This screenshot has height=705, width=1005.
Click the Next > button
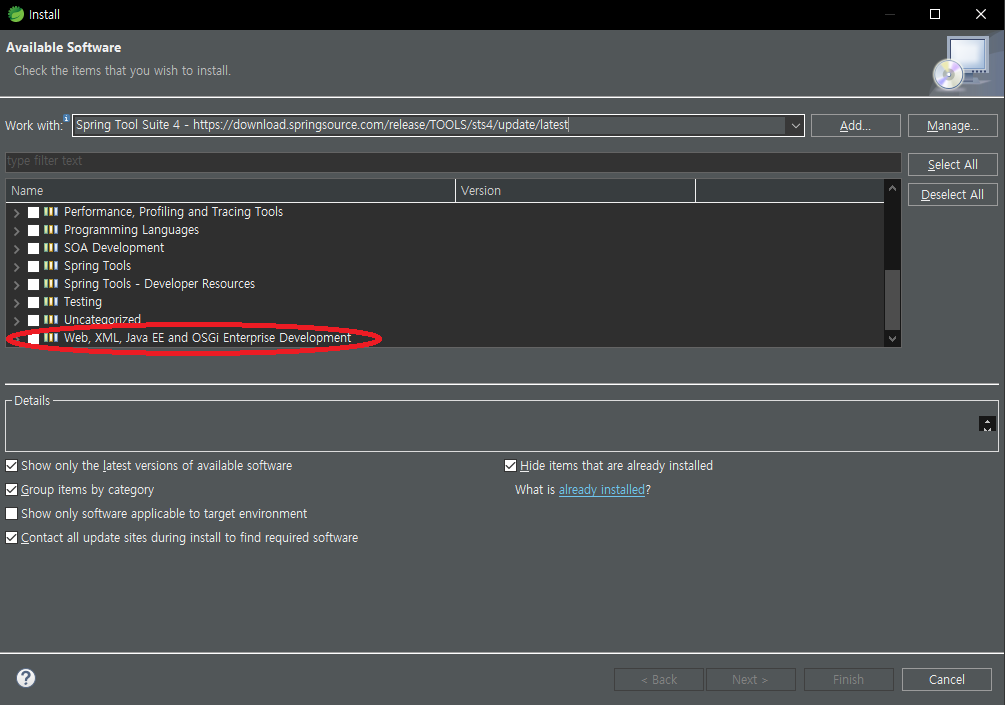click(x=751, y=679)
